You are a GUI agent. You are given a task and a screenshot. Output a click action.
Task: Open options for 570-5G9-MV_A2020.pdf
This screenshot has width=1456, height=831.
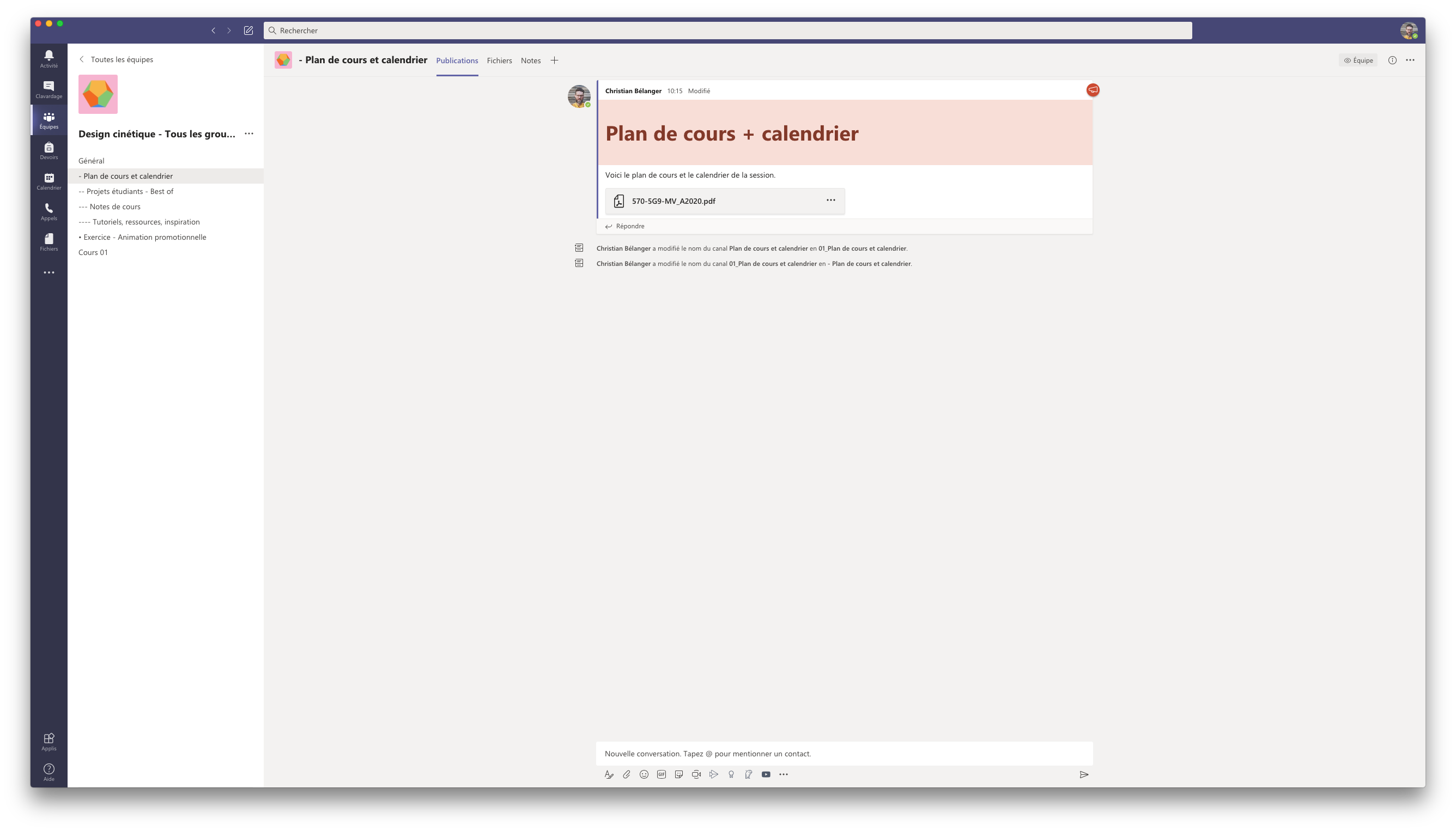pos(830,201)
